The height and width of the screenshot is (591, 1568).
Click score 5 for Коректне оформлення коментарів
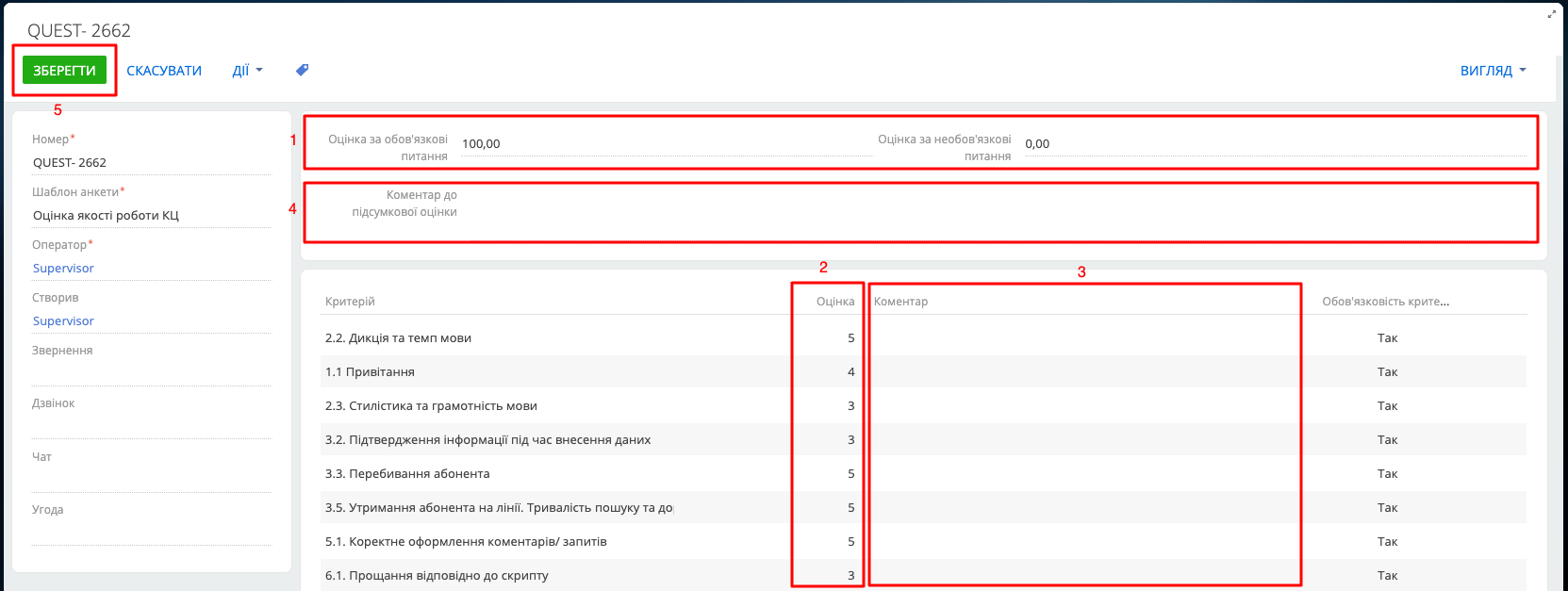pos(850,541)
